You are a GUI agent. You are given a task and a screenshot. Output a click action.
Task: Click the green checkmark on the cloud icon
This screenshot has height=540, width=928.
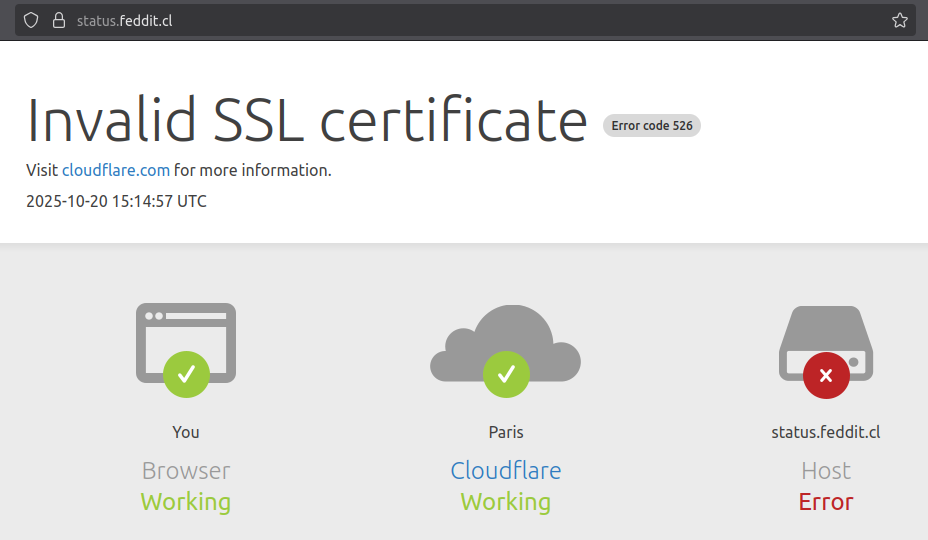(x=506, y=375)
